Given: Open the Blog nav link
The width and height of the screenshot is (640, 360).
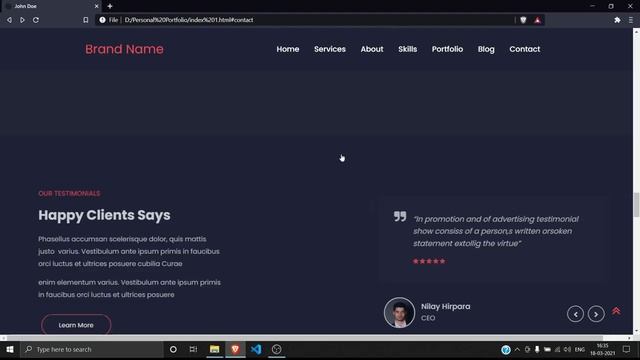Looking at the screenshot, I should [x=486, y=49].
